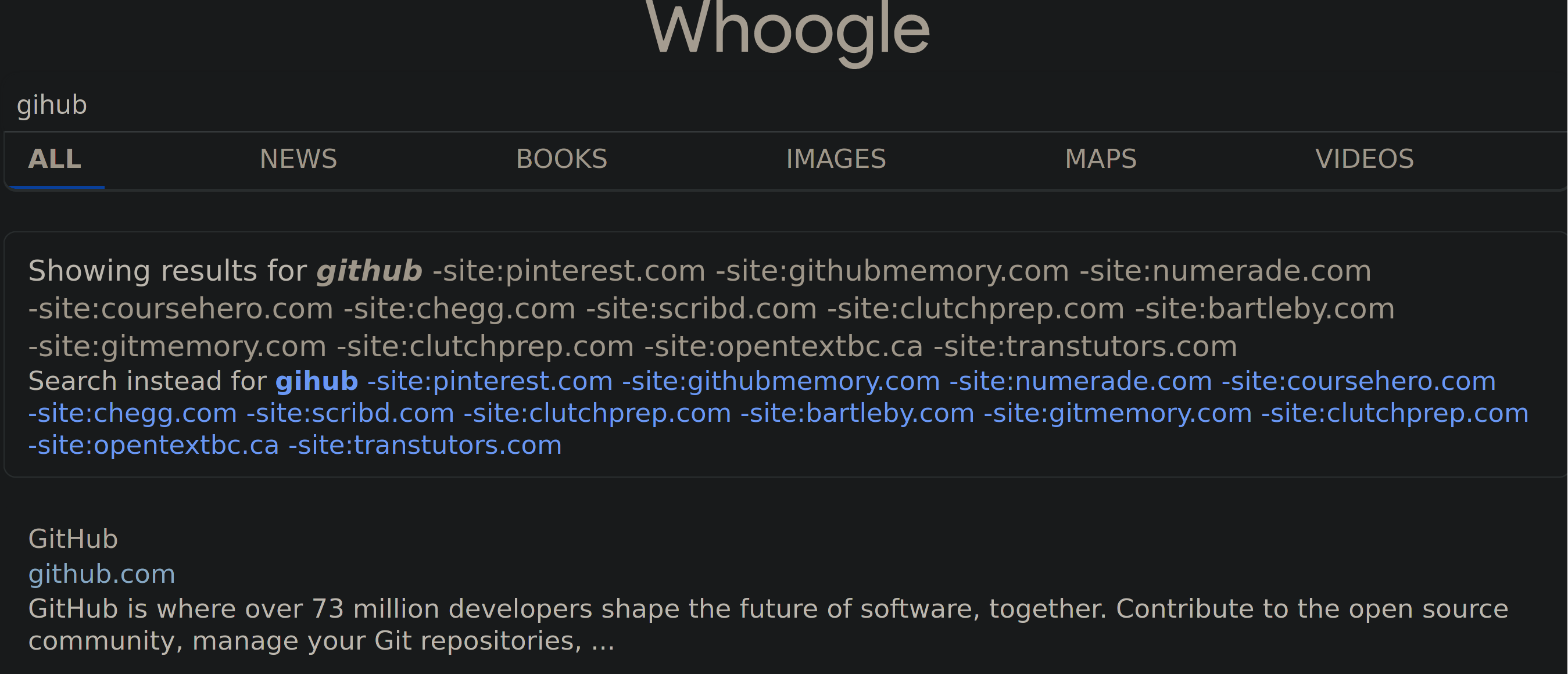Open the GitHub result title
Viewport: 1568px width, 674px height.
73,539
